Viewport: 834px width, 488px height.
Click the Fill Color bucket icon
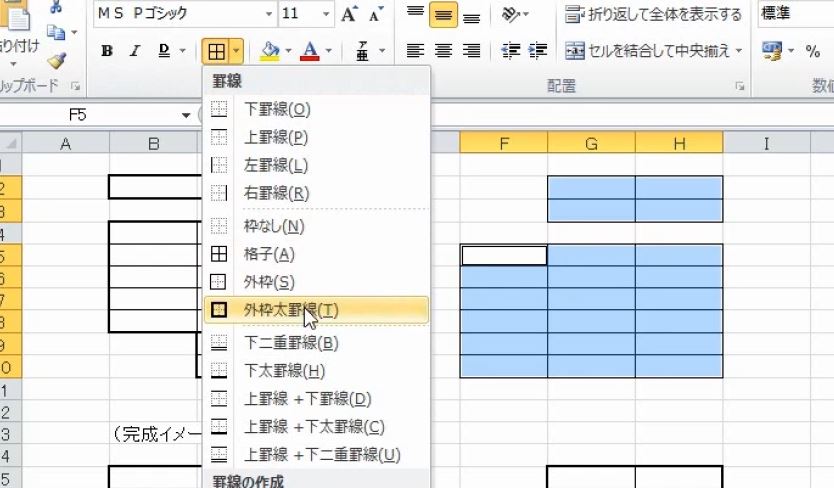270,51
